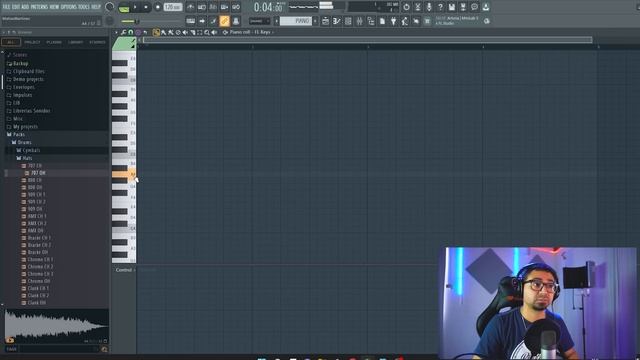Toggle the highlighted orange multilink controllers icon

pos(224,21)
